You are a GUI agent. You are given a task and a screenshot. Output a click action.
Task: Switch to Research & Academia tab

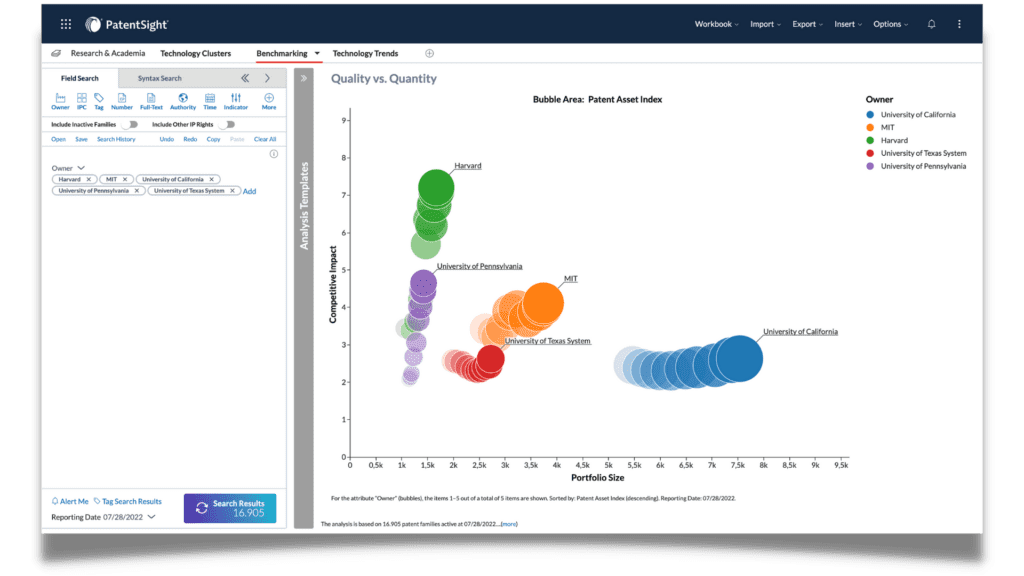pyautogui.click(x=108, y=54)
